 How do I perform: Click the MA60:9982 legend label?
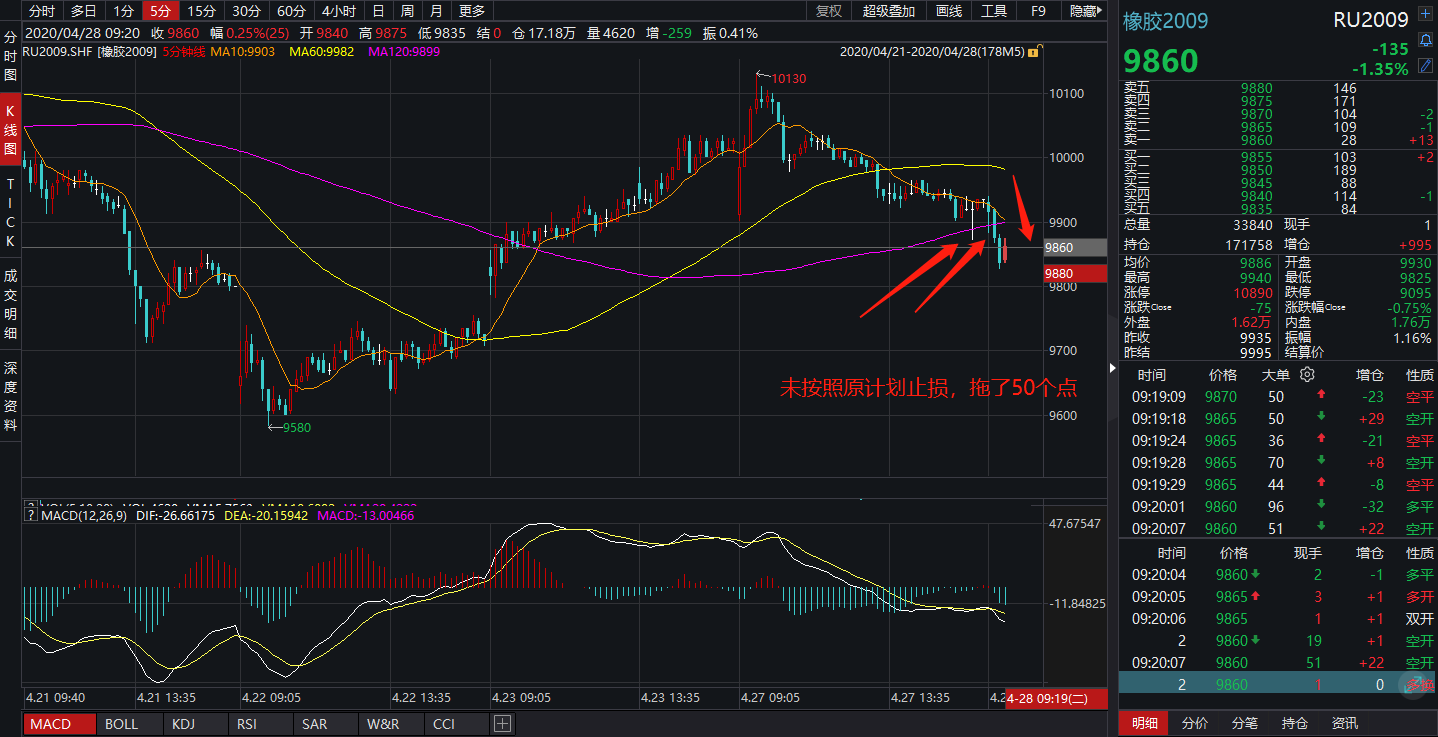[x=322, y=50]
